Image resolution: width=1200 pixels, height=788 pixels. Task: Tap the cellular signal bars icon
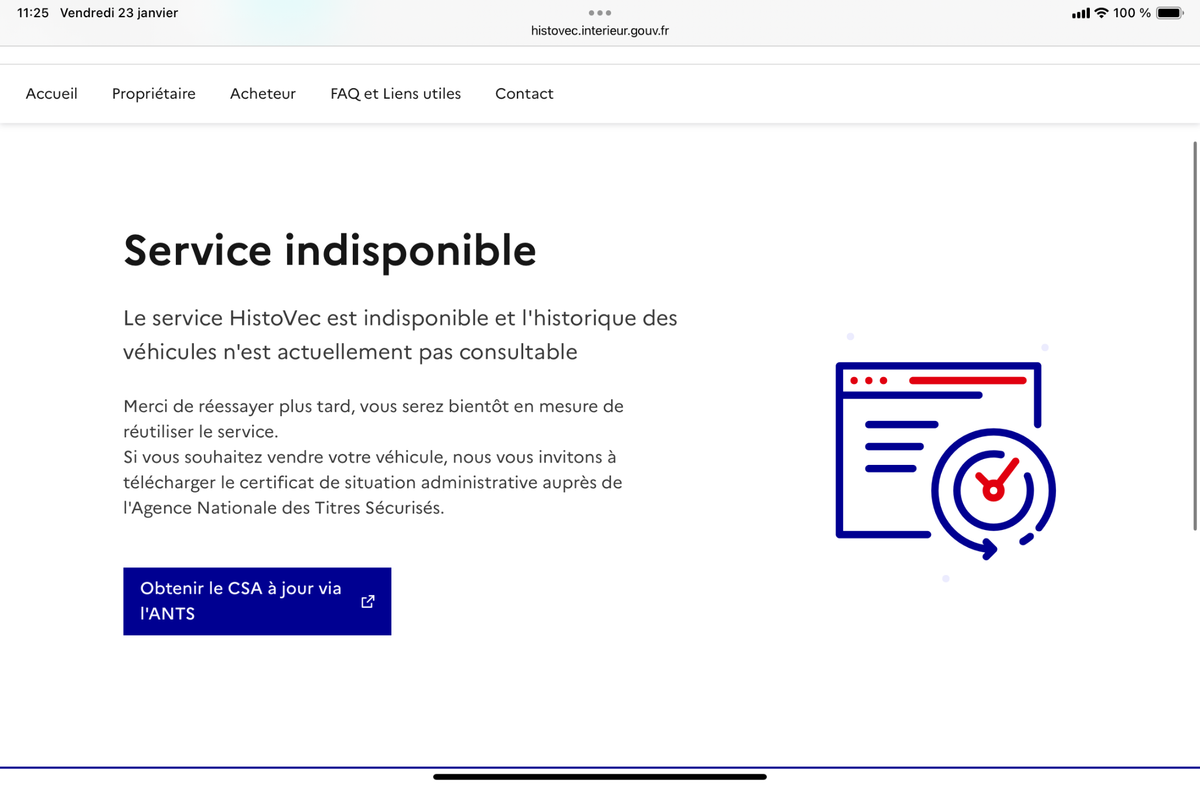1080,14
